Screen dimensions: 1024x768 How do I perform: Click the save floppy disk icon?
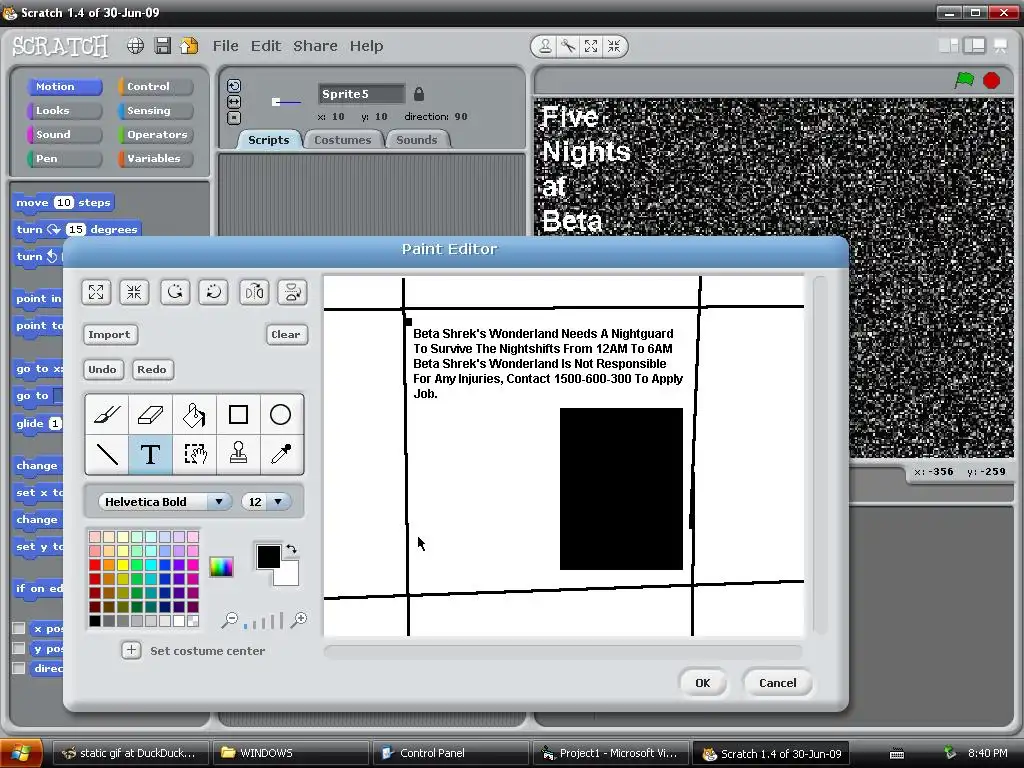click(163, 46)
